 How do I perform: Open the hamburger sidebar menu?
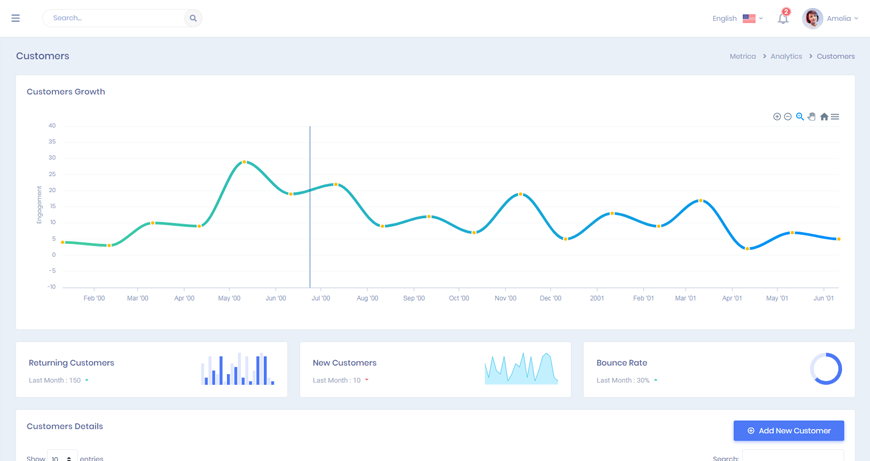tap(15, 18)
